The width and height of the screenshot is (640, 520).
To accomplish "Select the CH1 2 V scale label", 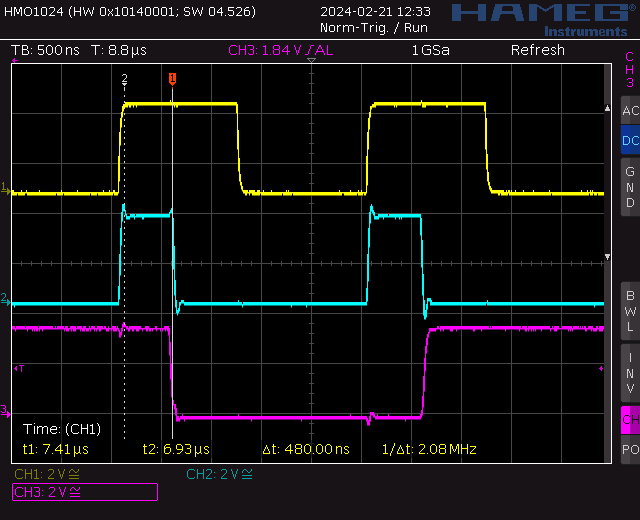I will pyautogui.click(x=47, y=473).
